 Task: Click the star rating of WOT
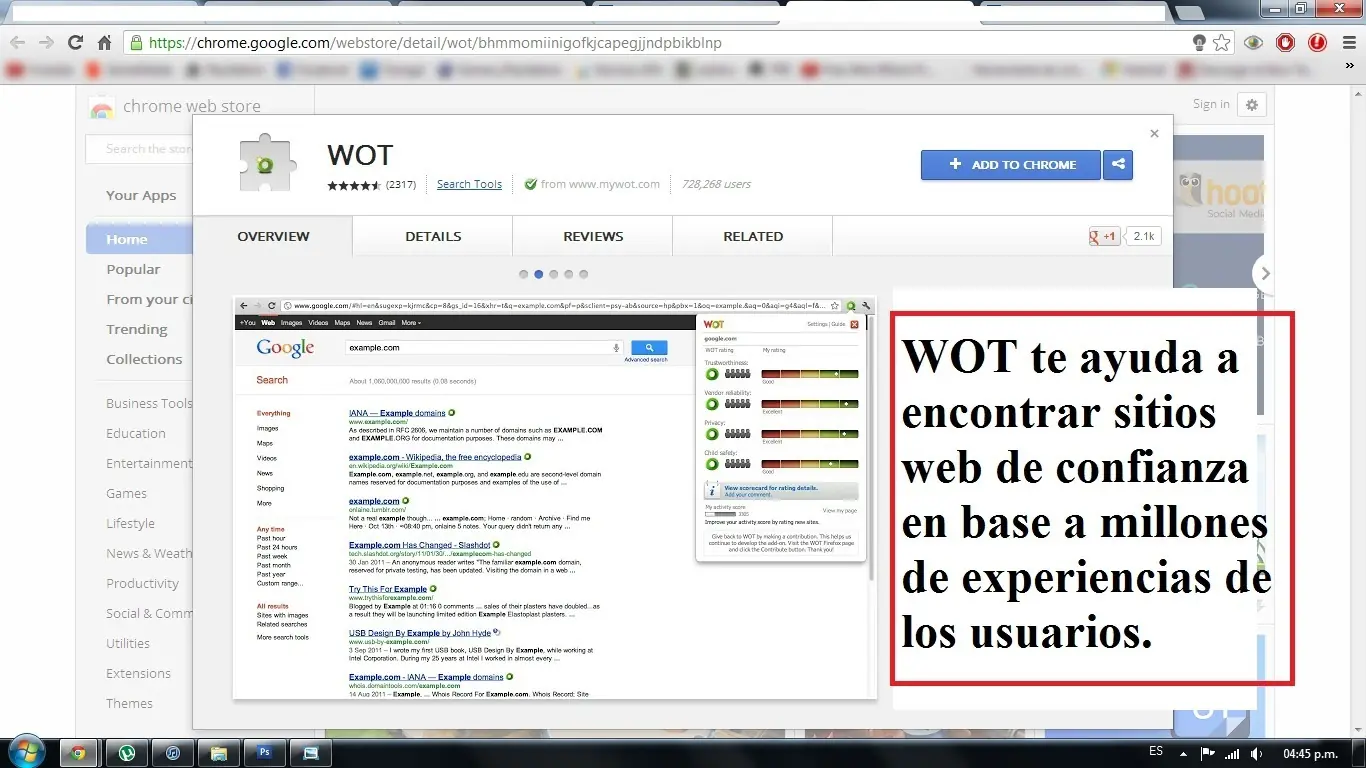click(x=354, y=185)
